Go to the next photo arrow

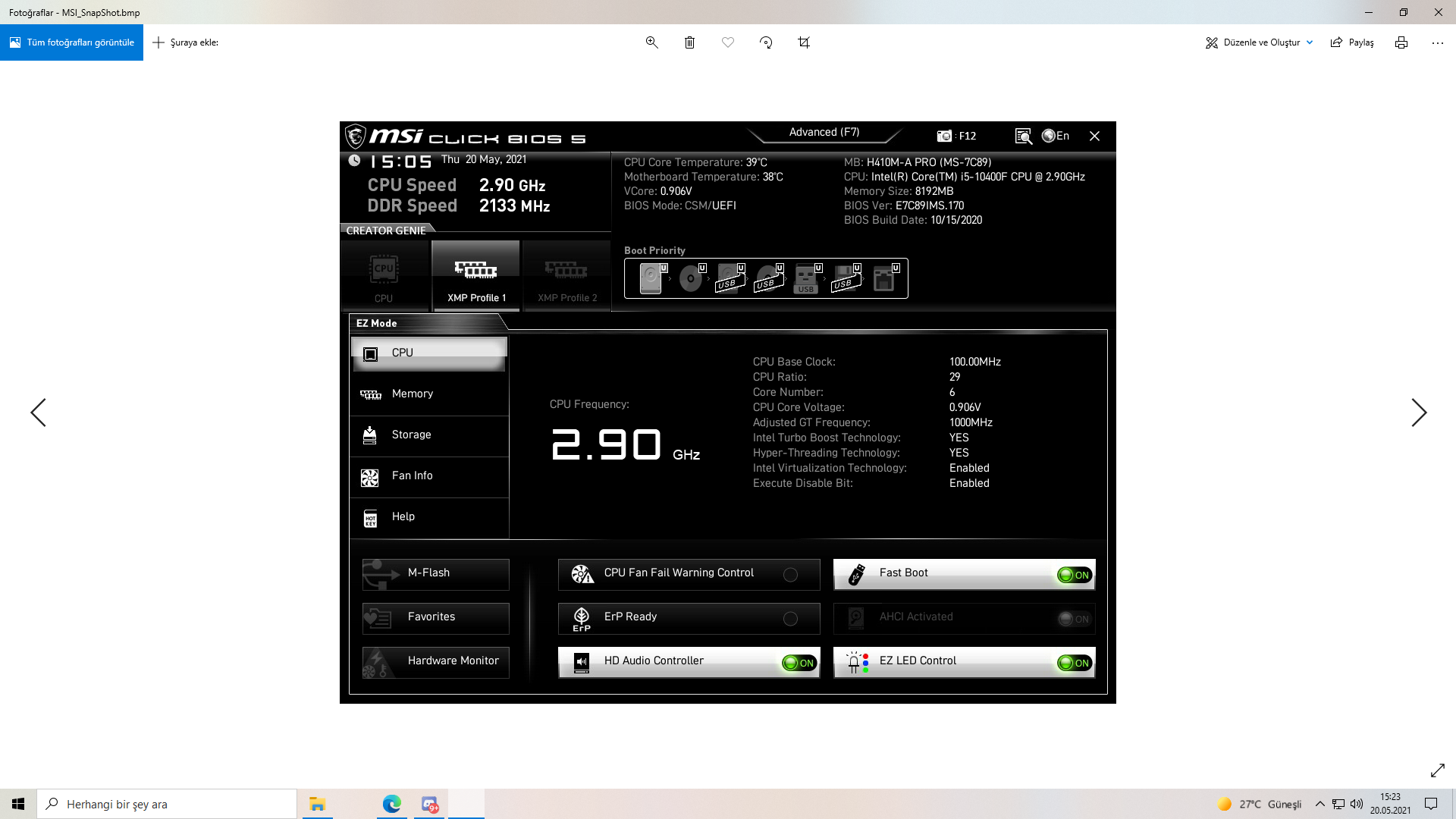(1419, 413)
